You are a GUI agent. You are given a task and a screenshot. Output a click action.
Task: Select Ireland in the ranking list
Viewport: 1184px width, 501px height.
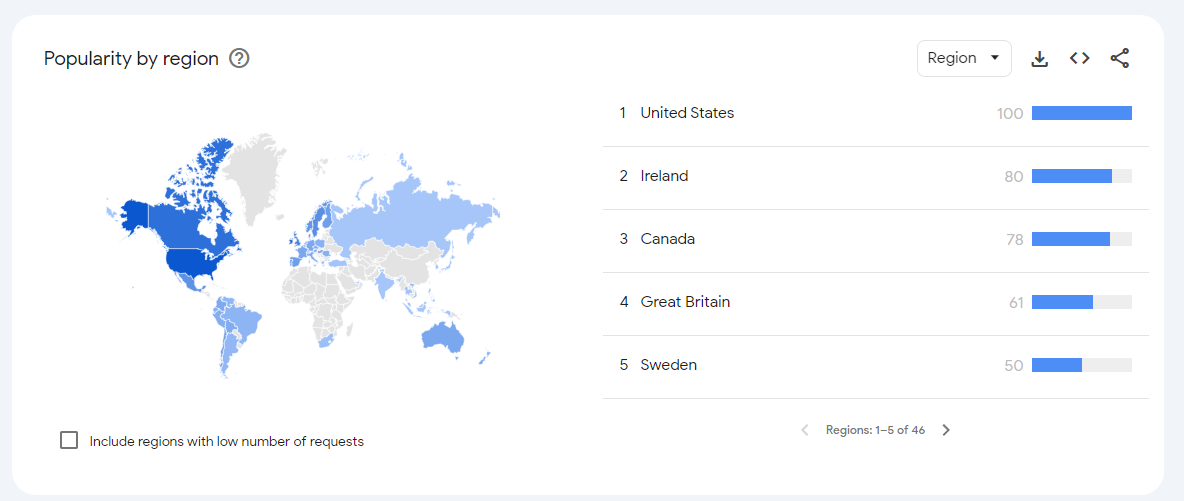click(x=664, y=176)
